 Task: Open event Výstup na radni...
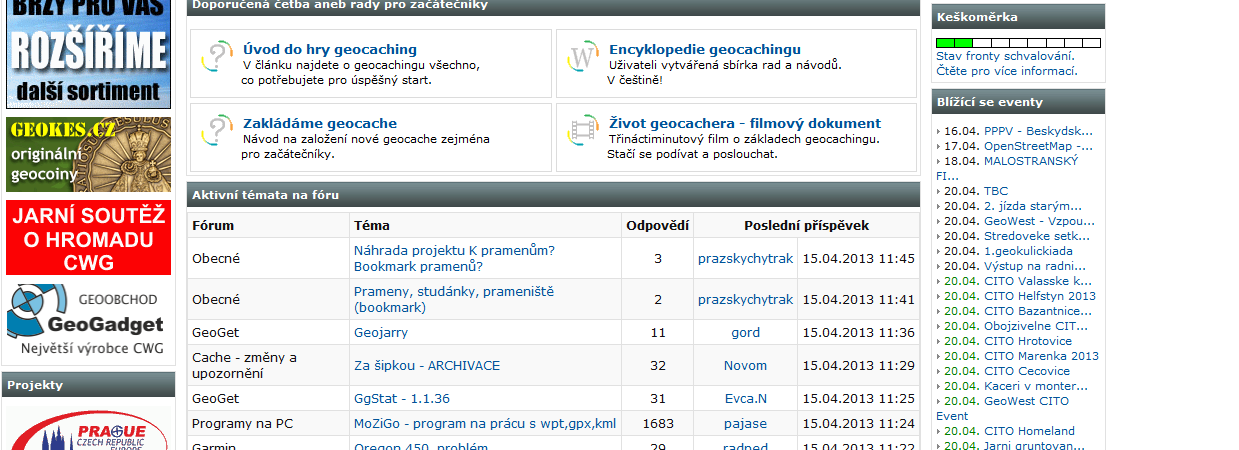[x=1035, y=265]
